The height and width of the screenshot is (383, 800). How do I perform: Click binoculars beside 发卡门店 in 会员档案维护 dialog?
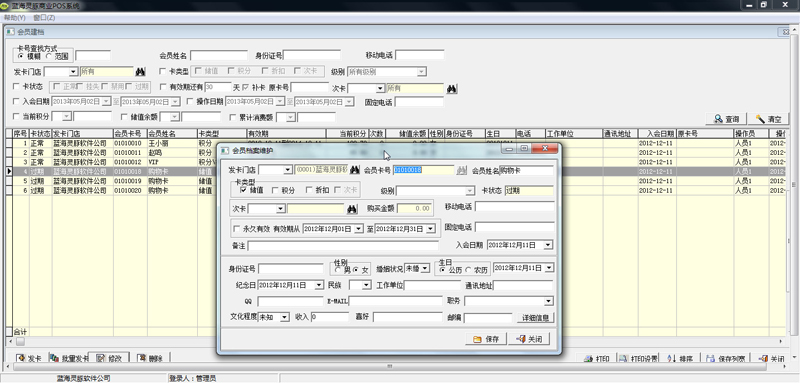(355, 170)
